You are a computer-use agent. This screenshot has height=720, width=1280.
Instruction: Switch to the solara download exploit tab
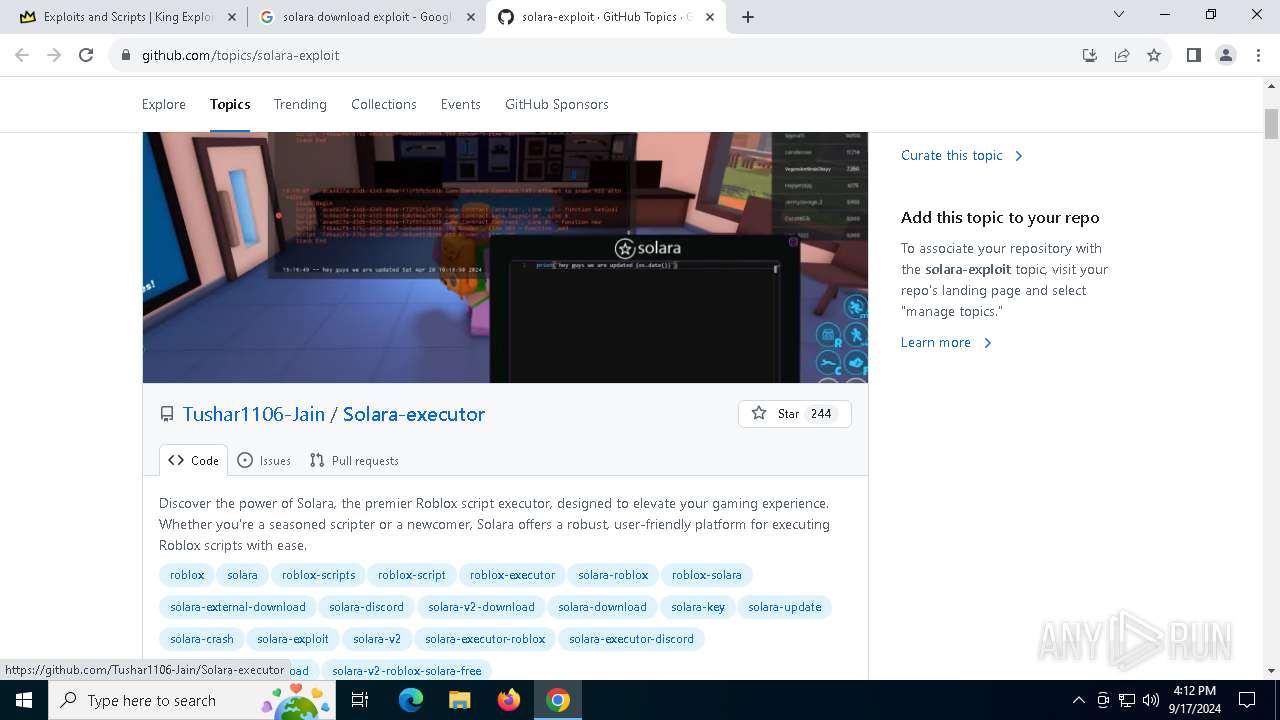[x=365, y=17]
